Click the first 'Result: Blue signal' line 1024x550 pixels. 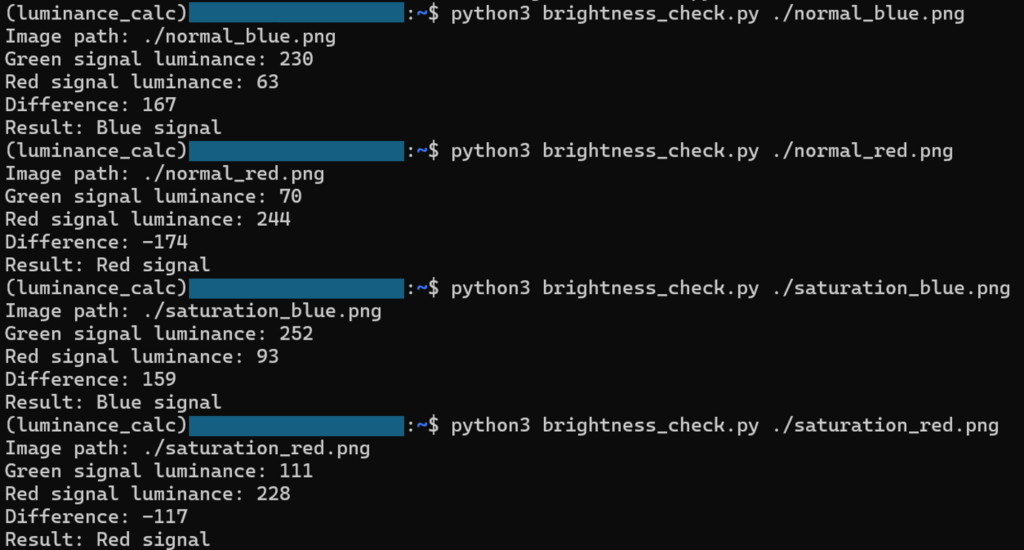point(113,128)
